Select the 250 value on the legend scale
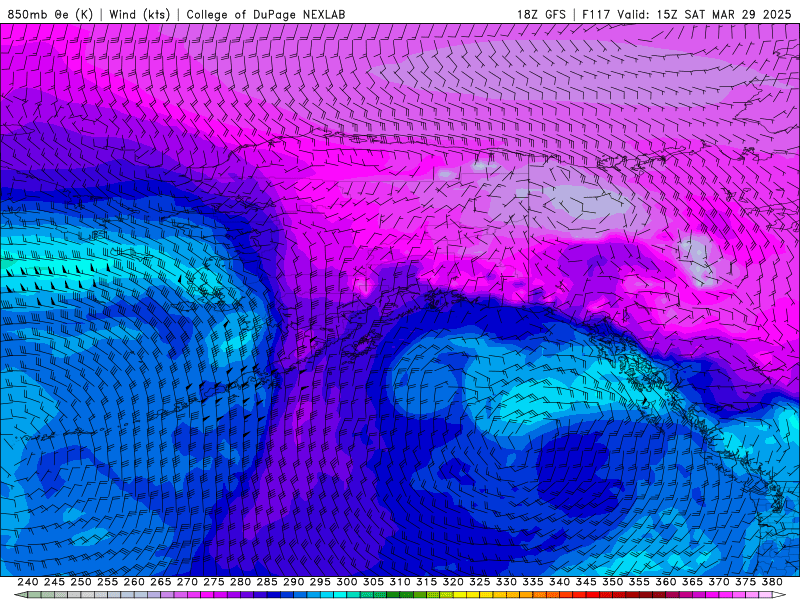The width and height of the screenshot is (800, 600). click(x=81, y=582)
